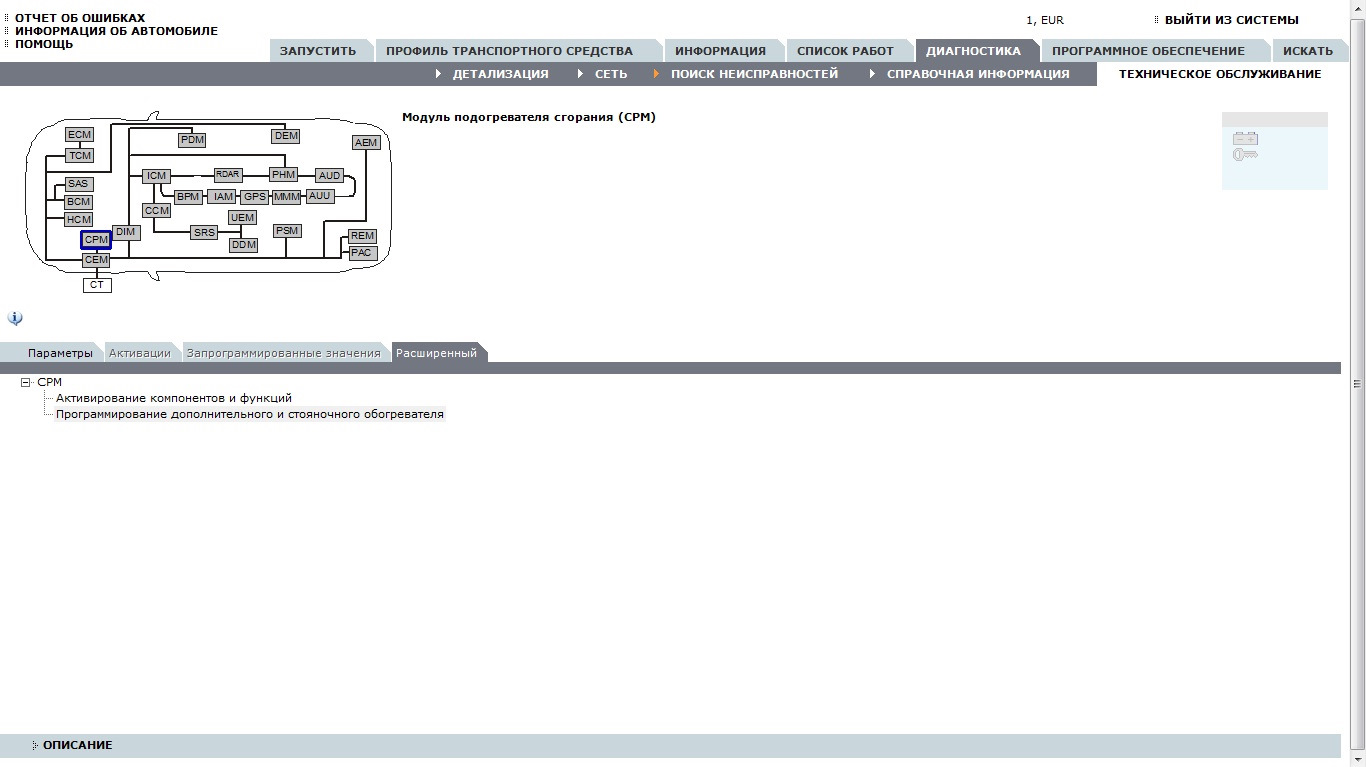Viewport: 1366px width, 767px height.
Task: Select the PSM module box
Action: [287, 231]
